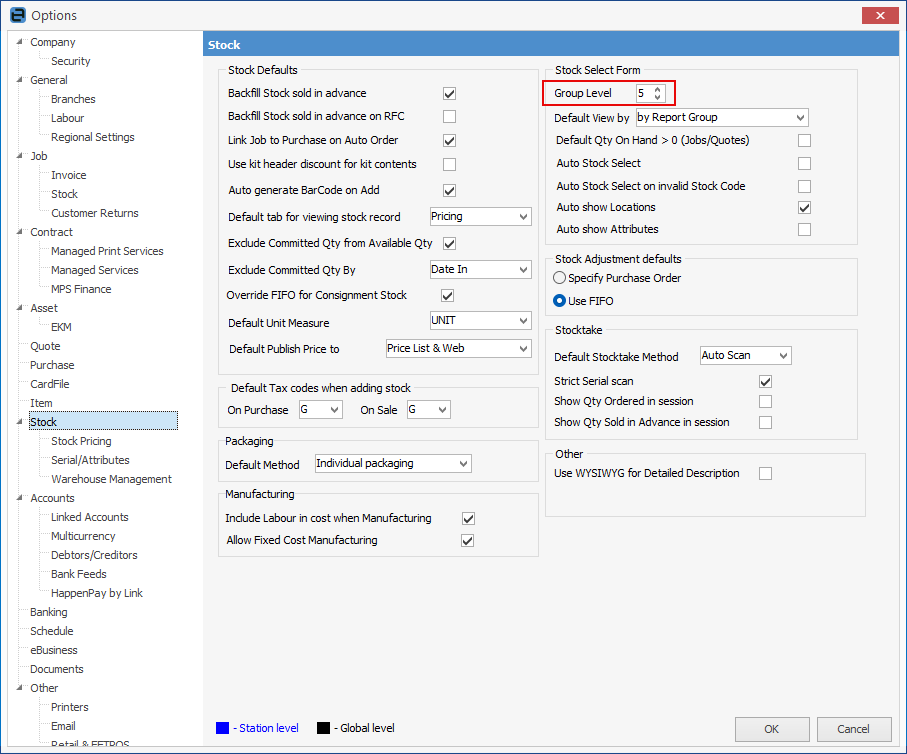Increase the Group Level value

tap(658, 89)
